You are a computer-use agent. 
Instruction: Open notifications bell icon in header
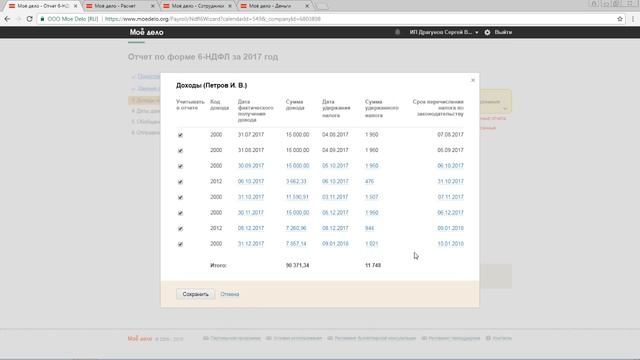coord(398,32)
